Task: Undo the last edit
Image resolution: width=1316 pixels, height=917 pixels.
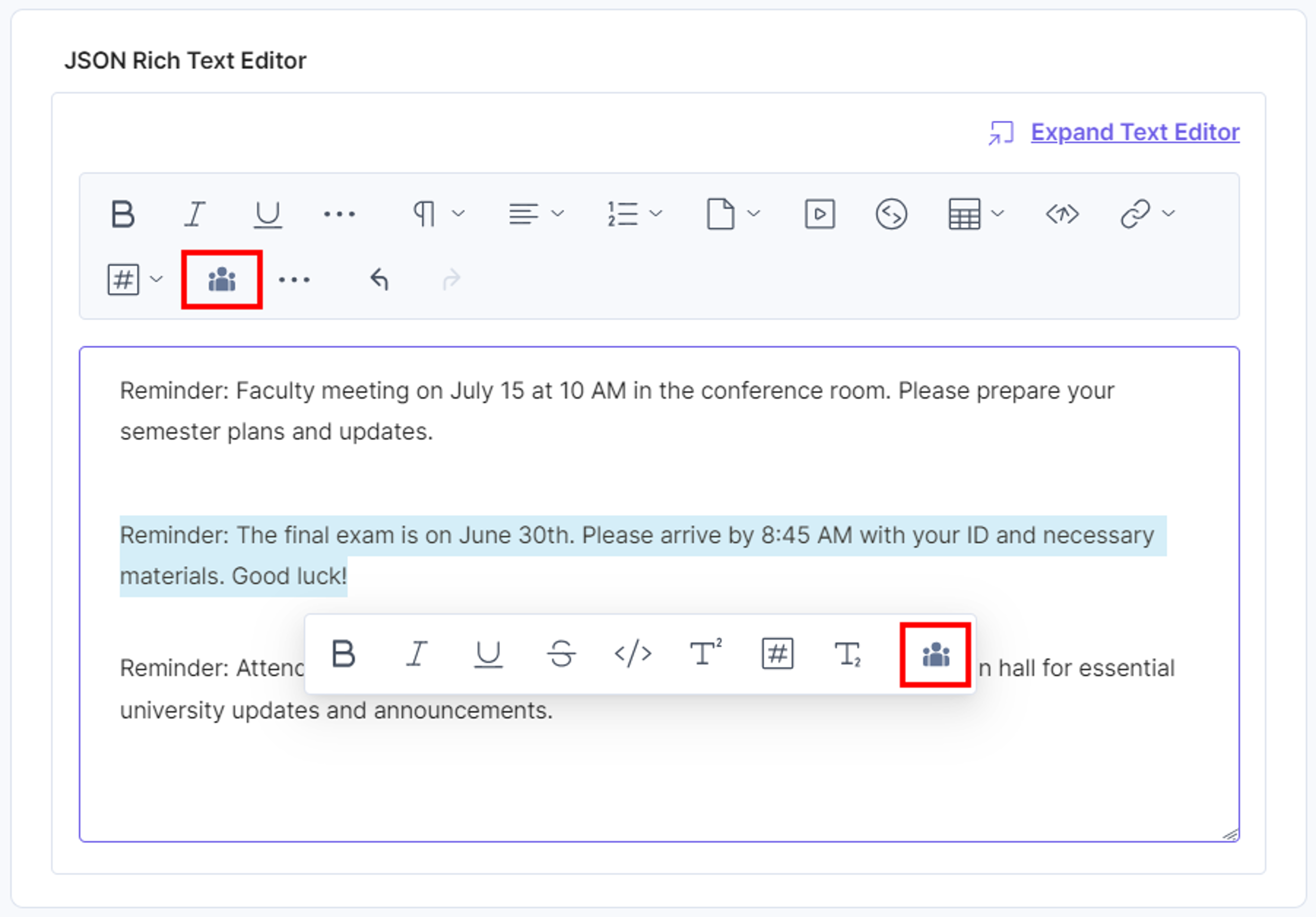Action: pyautogui.click(x=379, y=280)
